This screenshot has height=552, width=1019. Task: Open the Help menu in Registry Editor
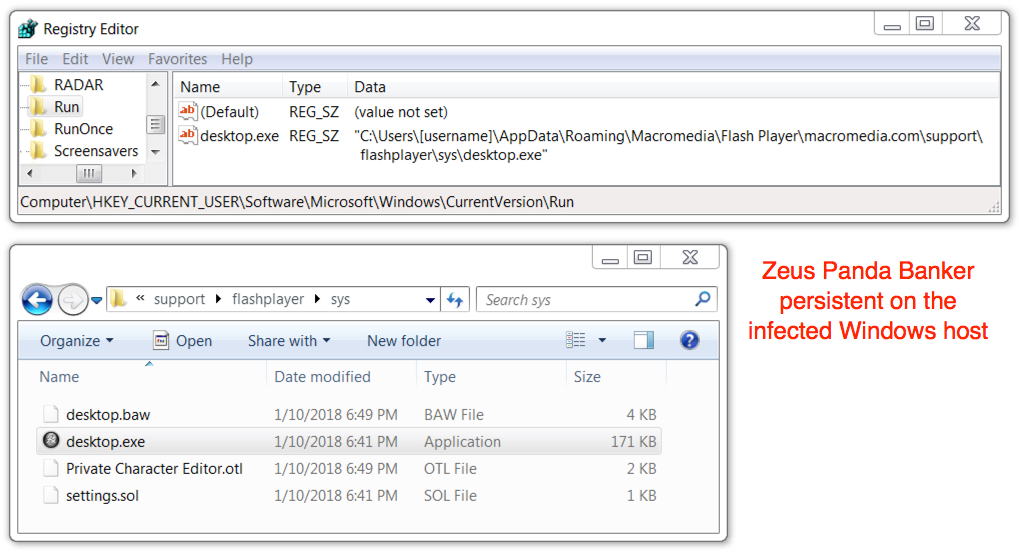click(237, 59)
